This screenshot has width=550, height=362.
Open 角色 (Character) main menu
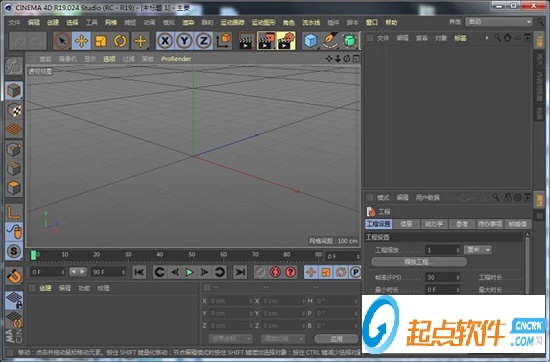289,22
